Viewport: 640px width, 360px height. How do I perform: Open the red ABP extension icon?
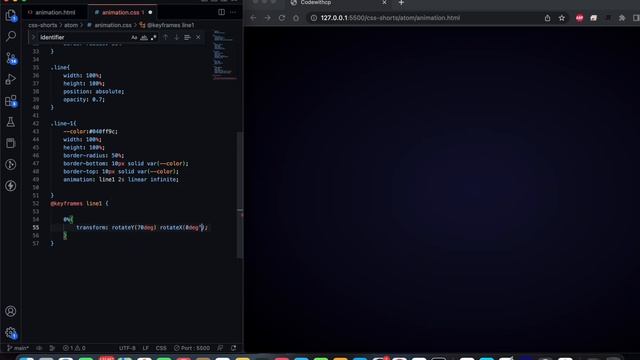coord(580,18)
